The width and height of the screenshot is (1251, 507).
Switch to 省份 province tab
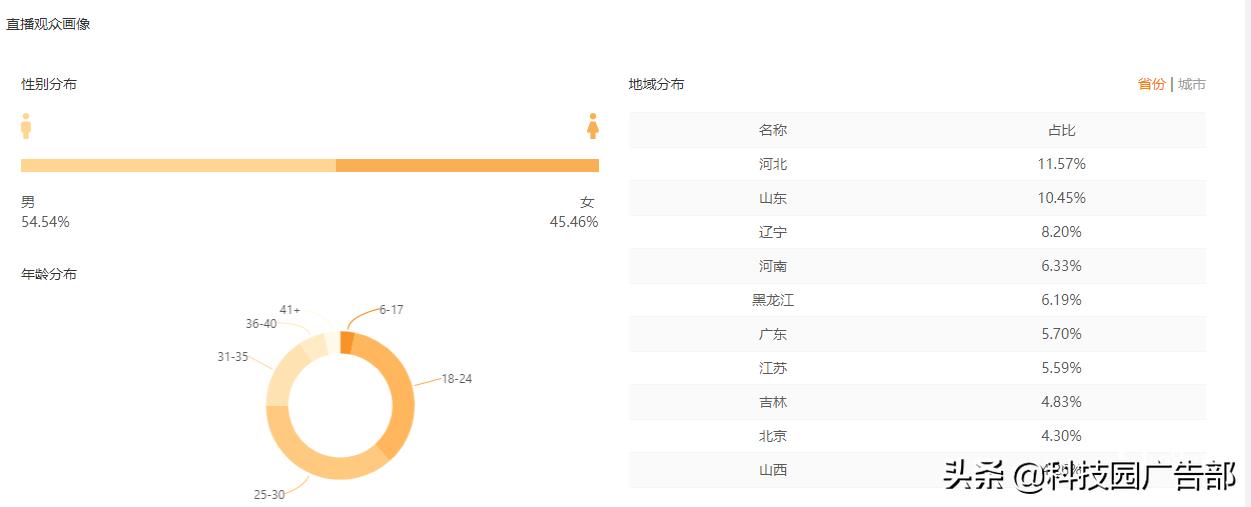click(1151, 84)
